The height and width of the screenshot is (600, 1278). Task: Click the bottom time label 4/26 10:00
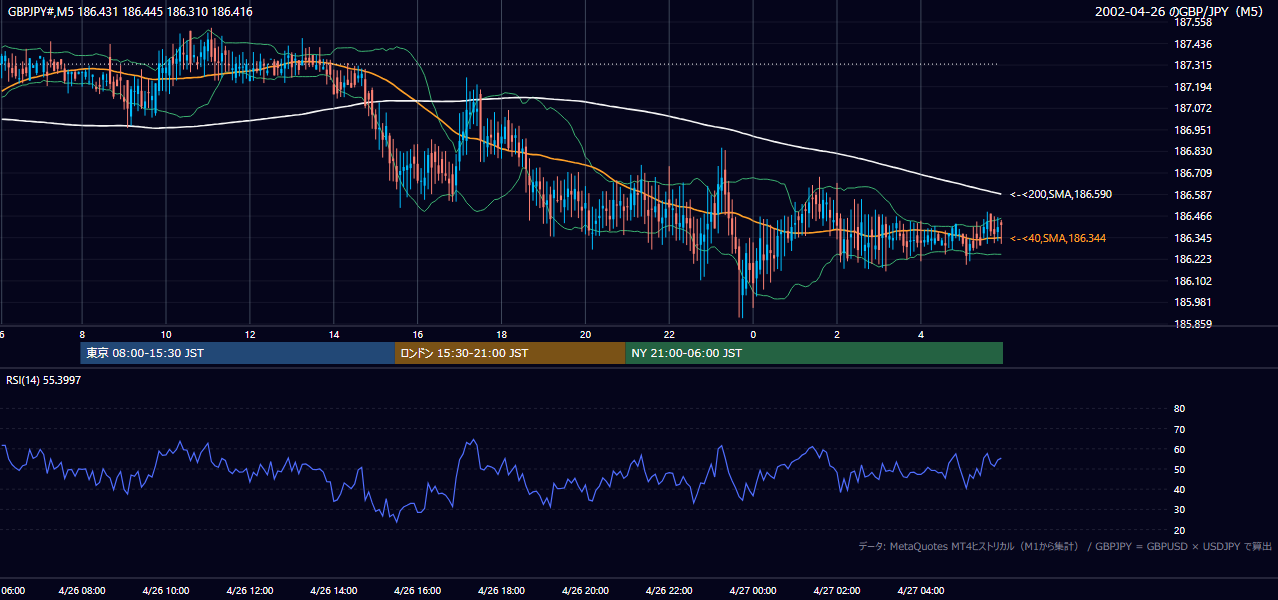(167, 591)
